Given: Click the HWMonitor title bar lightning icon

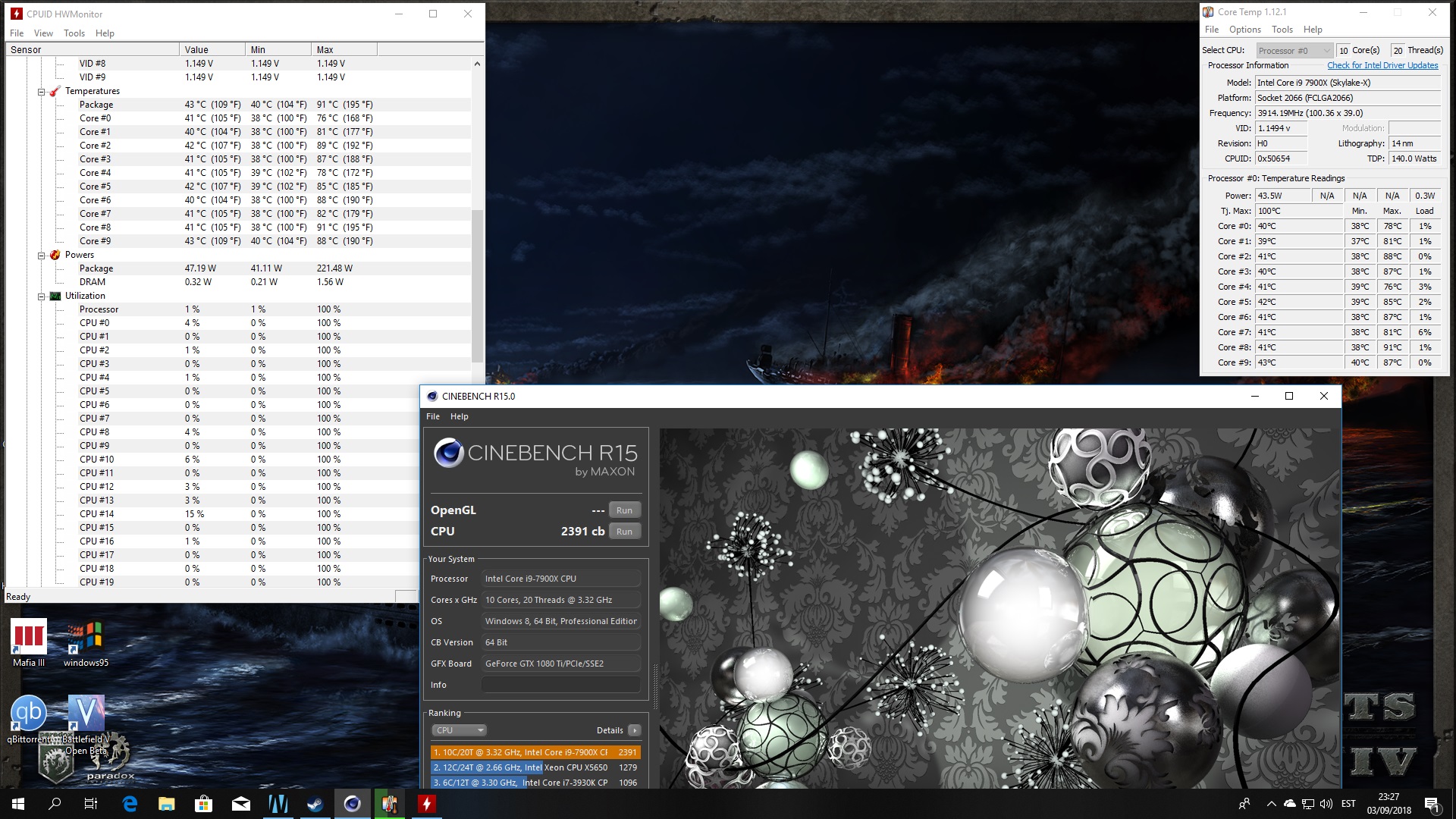Looking at the screenshot, I should 16,14.
